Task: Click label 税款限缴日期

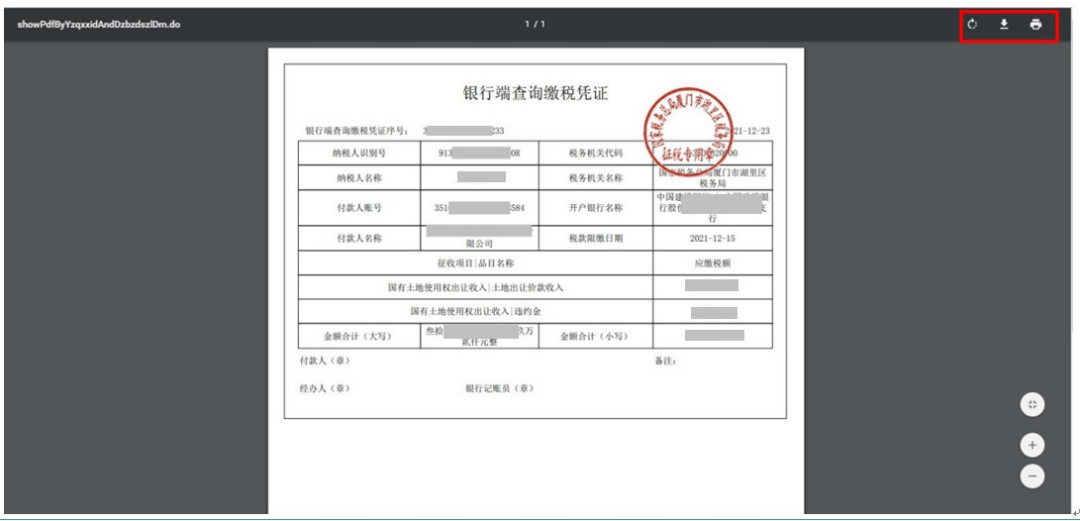Action: click(595, 238)
